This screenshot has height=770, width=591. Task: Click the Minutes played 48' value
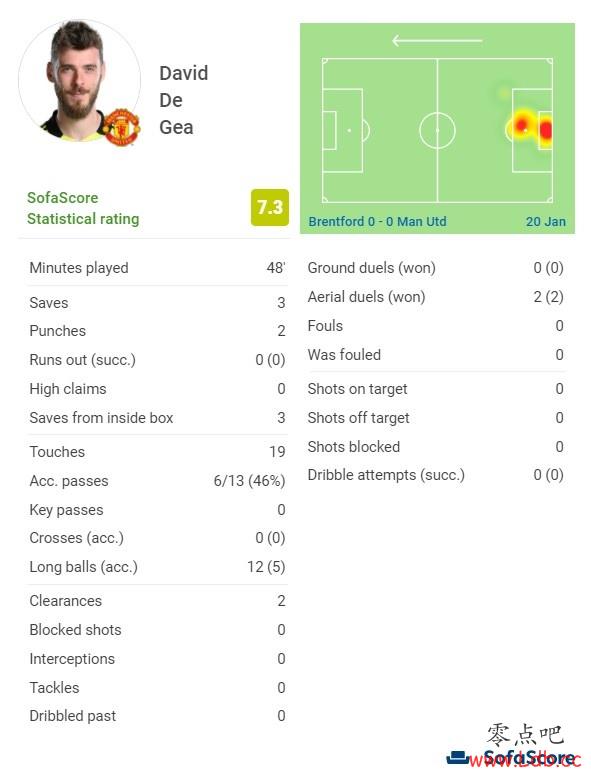point(276,268)
